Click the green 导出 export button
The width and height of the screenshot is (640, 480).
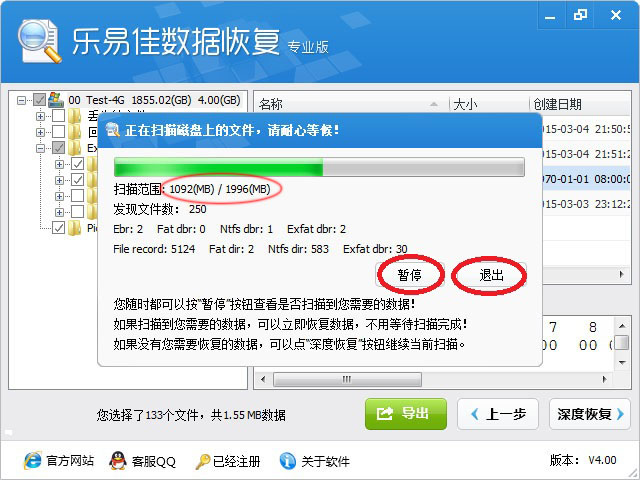point(406,414)
